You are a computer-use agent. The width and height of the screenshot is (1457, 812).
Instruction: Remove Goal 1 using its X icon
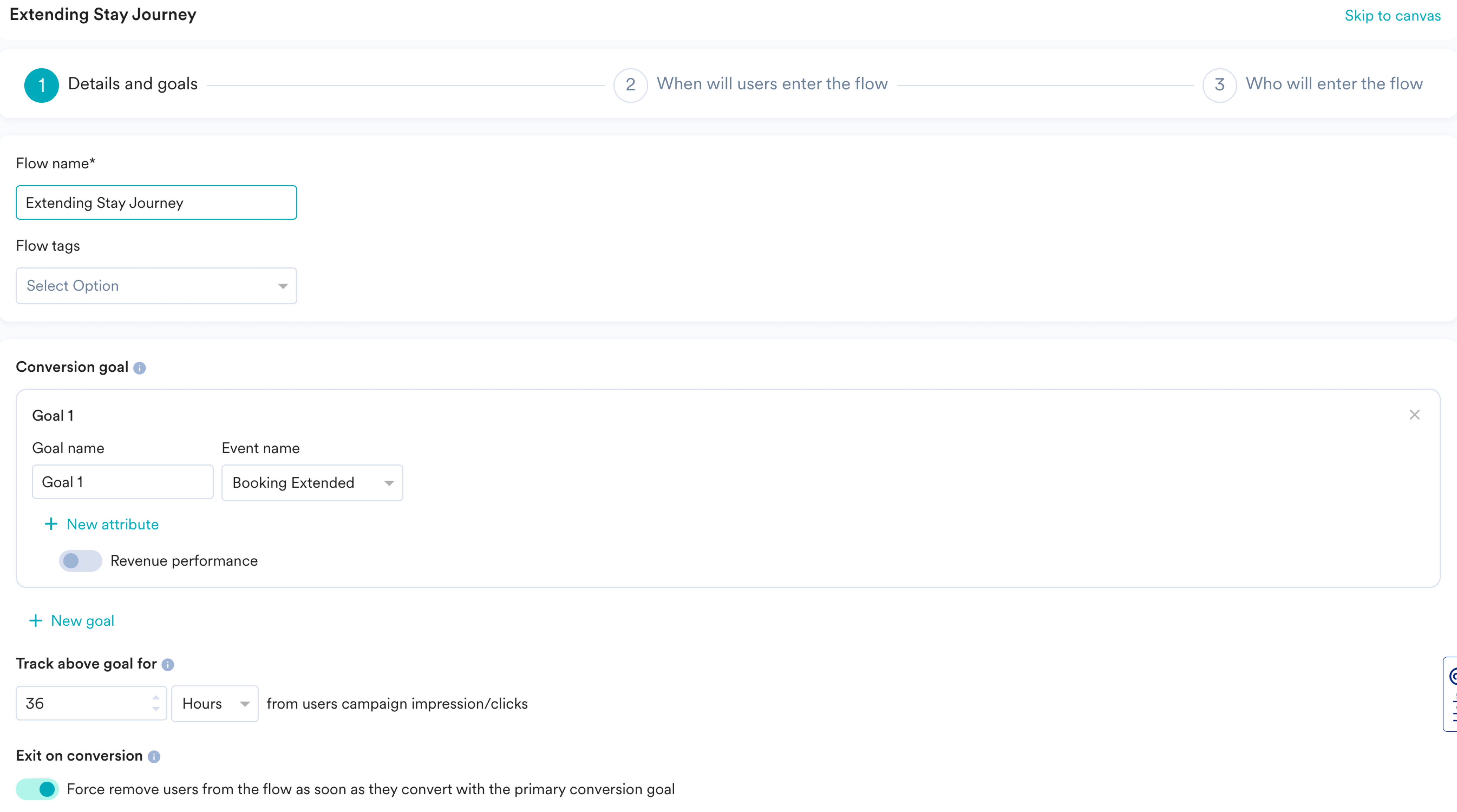(1414, 415)
